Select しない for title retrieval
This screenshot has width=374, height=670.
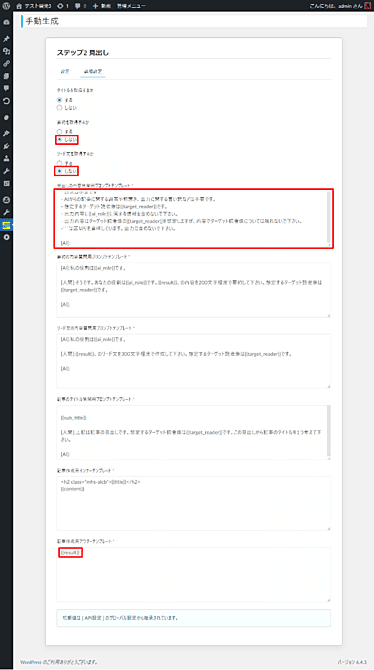tap(60, 108)
